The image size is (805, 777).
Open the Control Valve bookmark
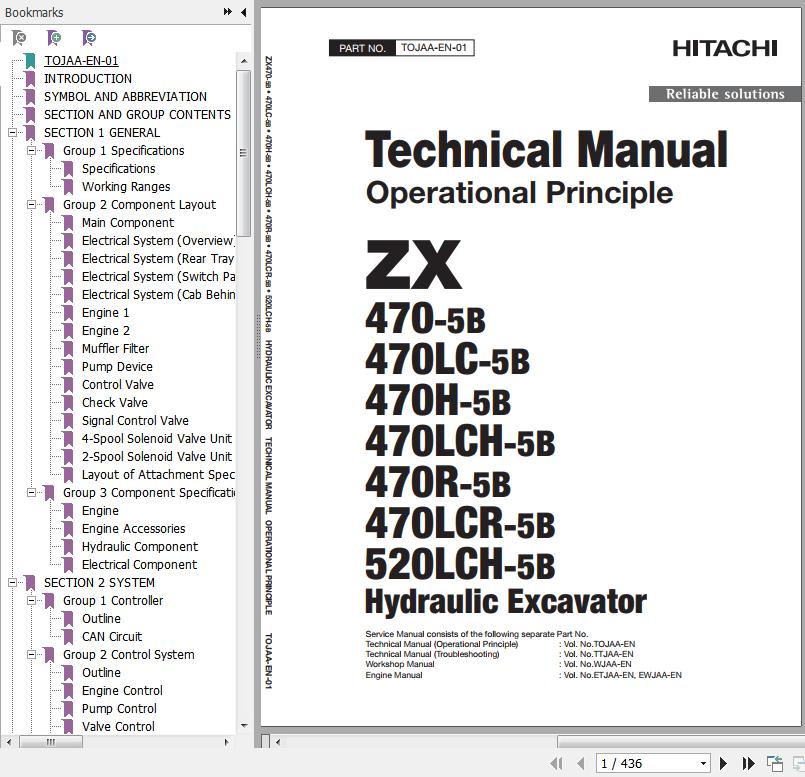click(x=118, y=384)
